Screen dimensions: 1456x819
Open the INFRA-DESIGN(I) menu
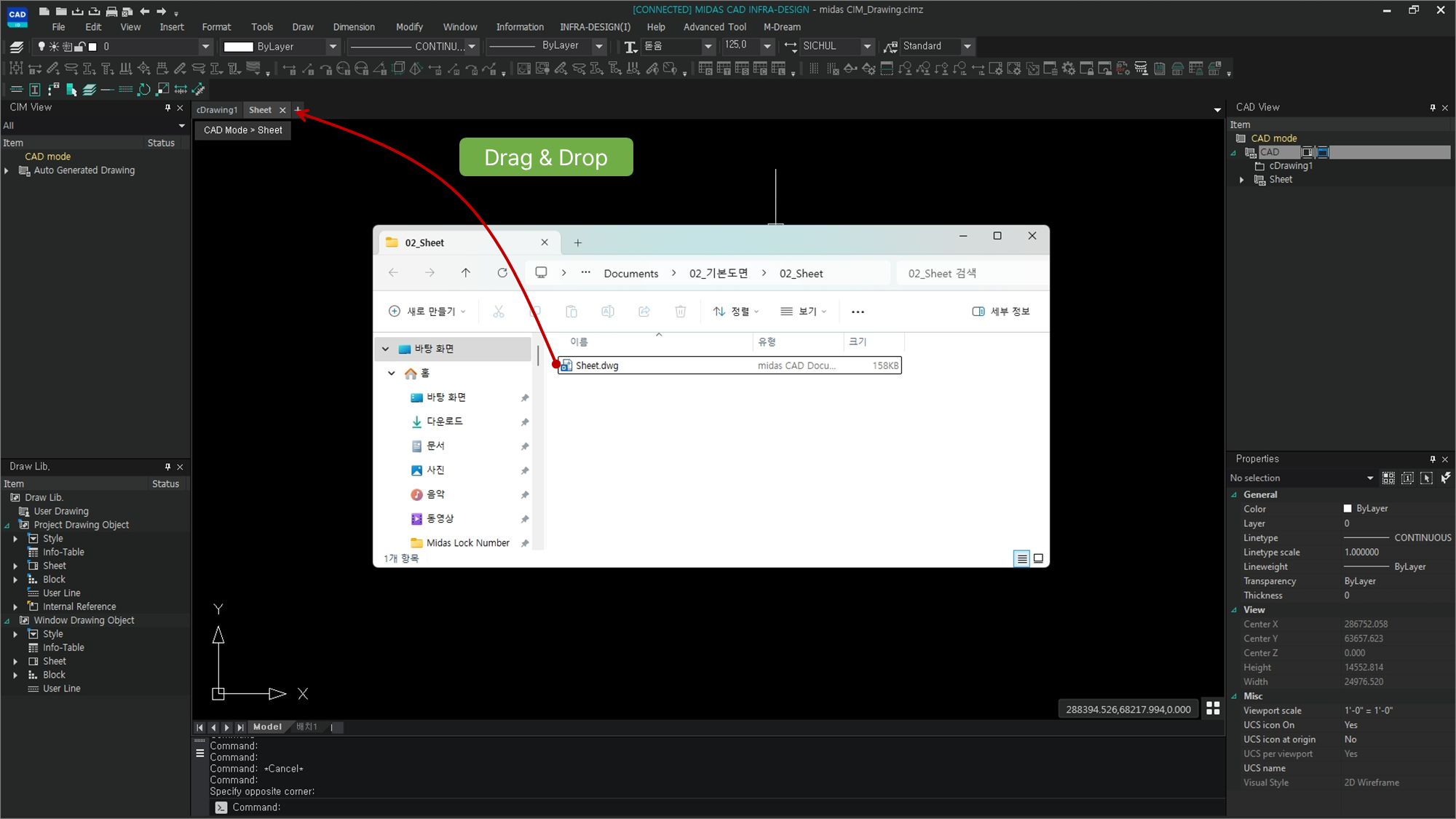click(x=595, y=27)
